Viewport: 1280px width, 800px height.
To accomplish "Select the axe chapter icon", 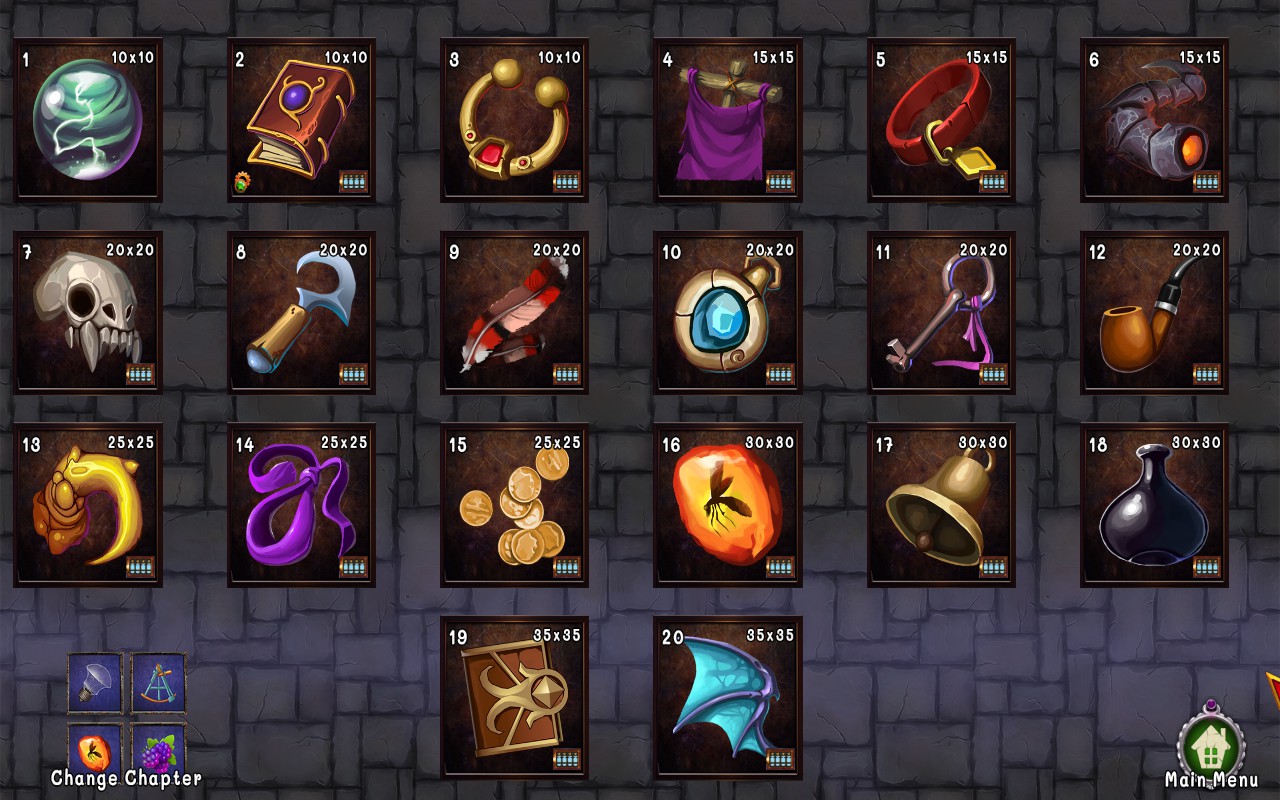I will coord(95,682).
